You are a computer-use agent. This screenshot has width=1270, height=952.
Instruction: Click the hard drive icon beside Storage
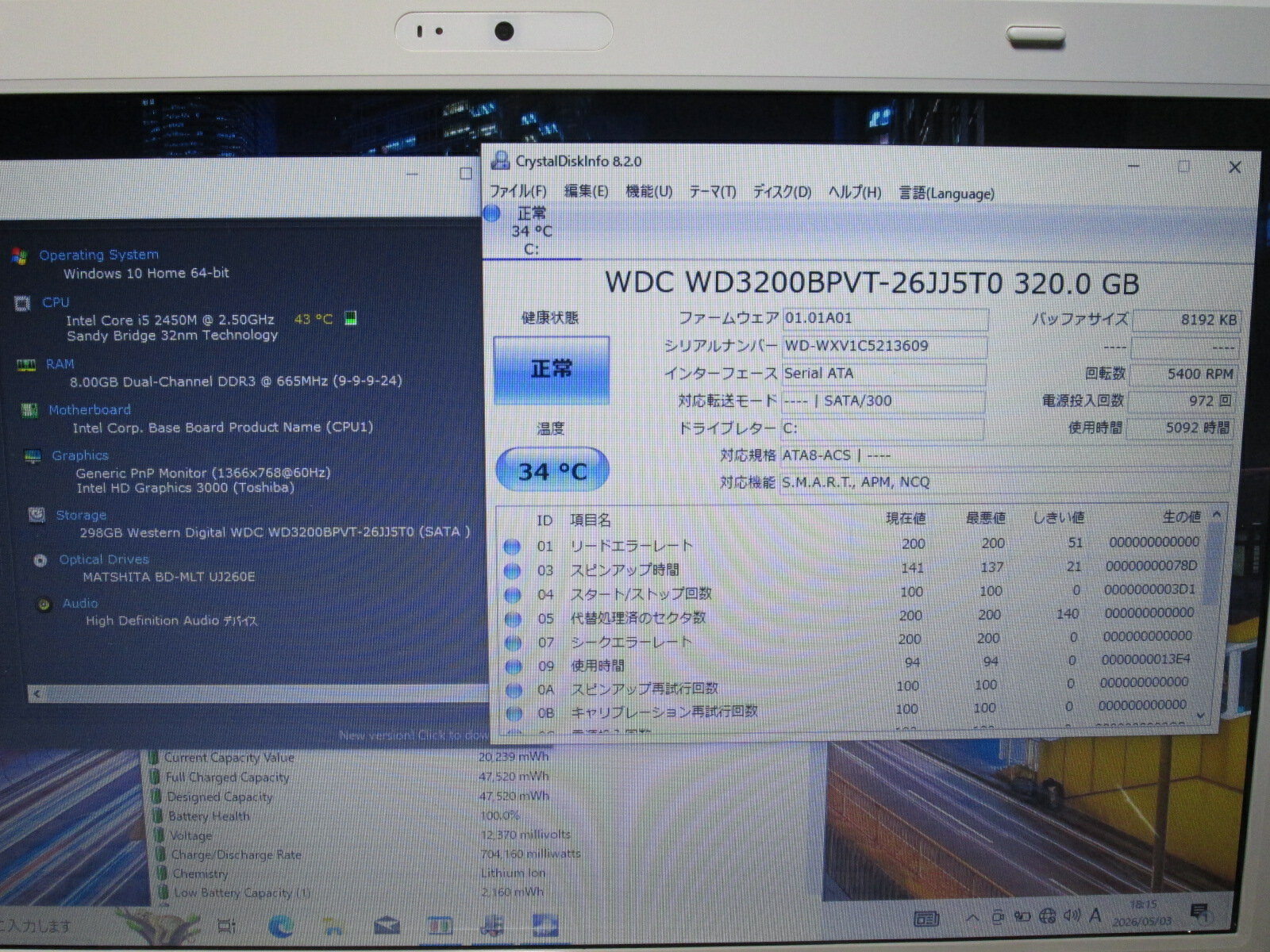pos(37,516)
